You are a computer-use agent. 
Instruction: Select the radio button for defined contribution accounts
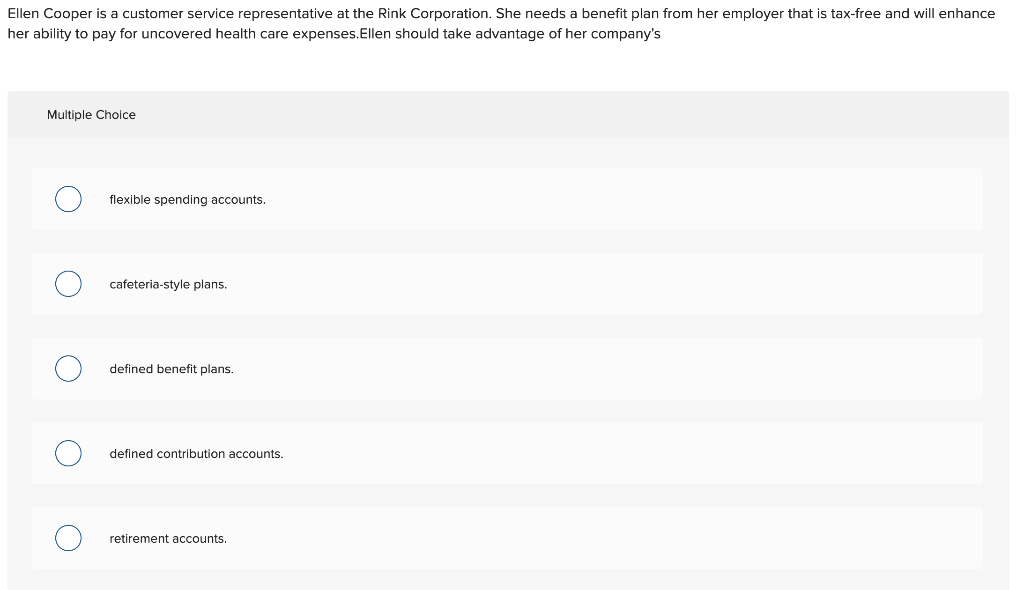pyautogui.click(x=68, y=453)
